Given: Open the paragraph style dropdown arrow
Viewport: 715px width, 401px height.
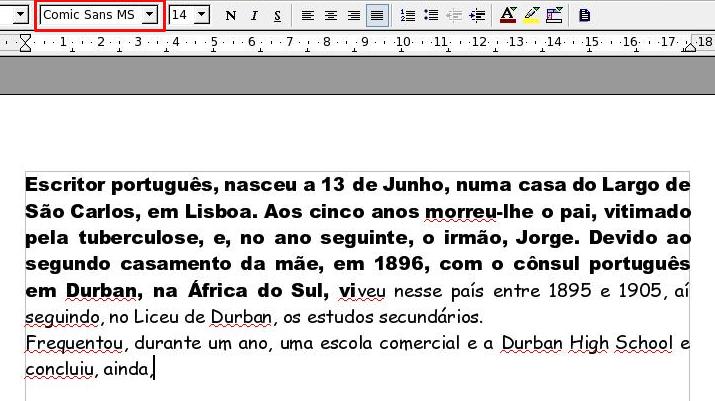Looking at the screenshot, I should point(20,15).
